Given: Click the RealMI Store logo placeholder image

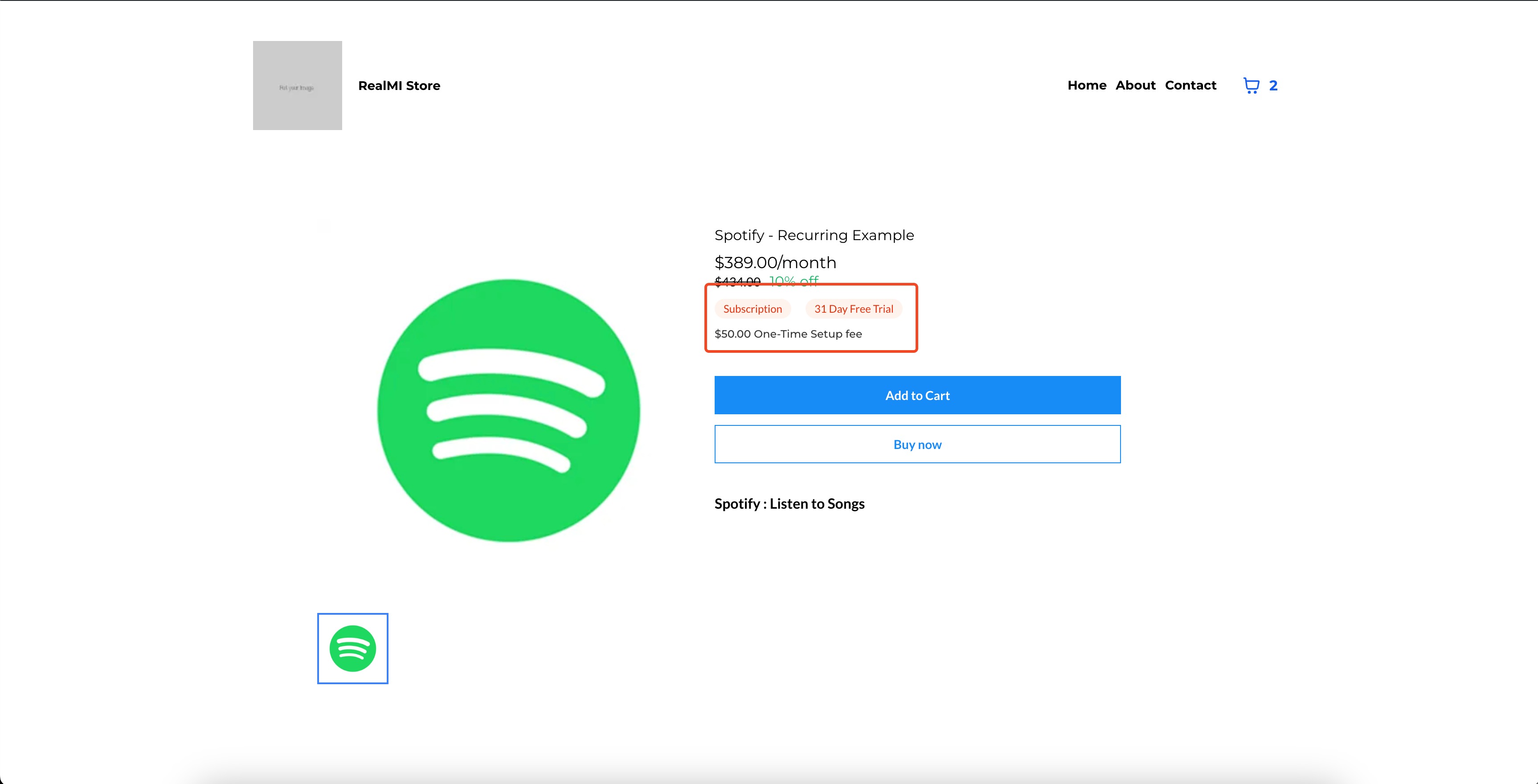Looking at the screenshot, I should pos(297,86).
